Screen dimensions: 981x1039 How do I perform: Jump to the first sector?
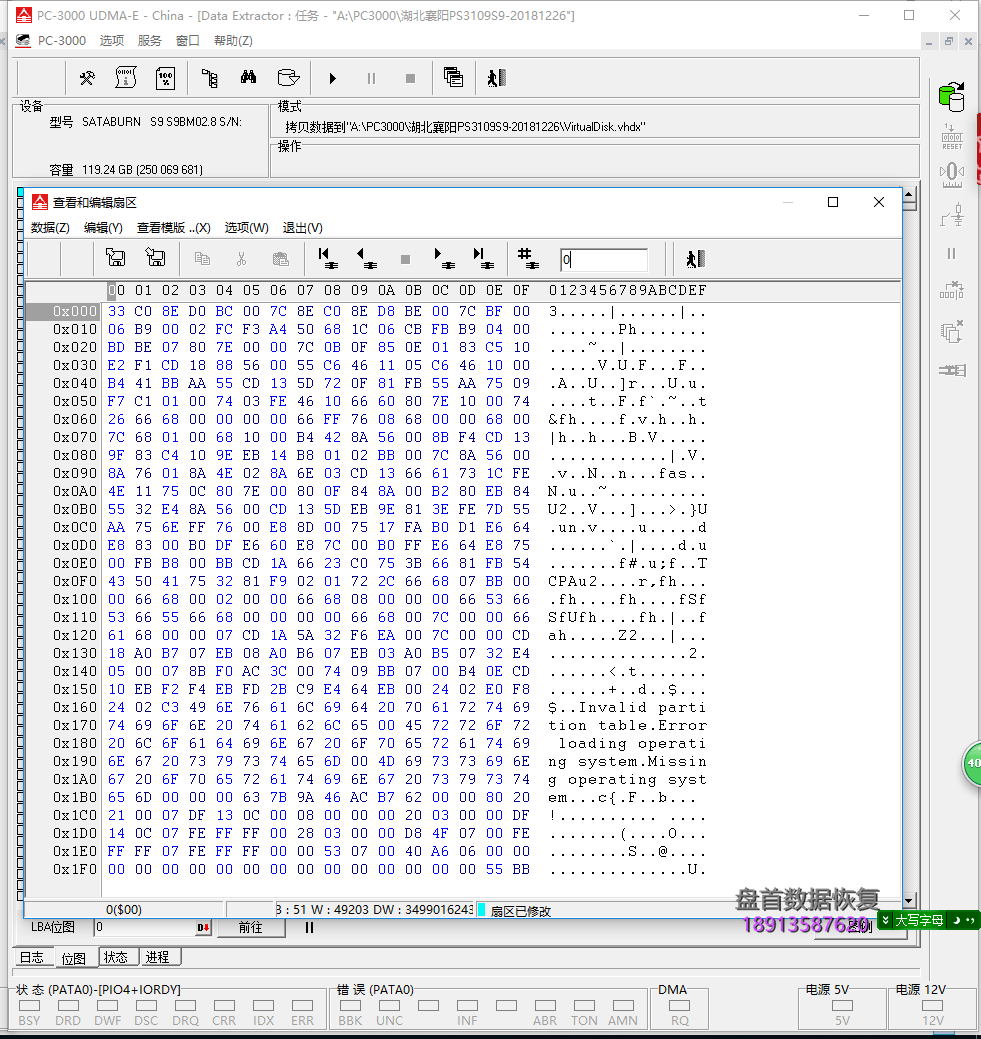(x=327, y=258)
